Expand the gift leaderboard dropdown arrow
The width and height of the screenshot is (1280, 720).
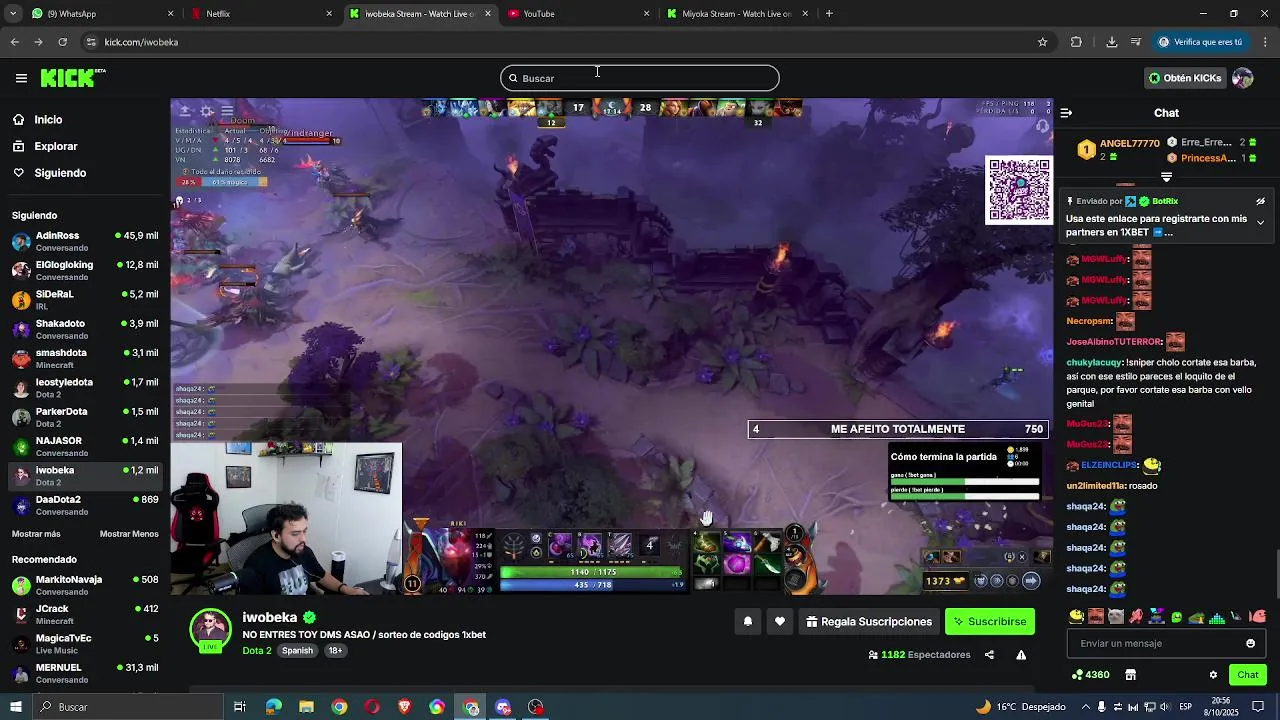coord(1166,177)
